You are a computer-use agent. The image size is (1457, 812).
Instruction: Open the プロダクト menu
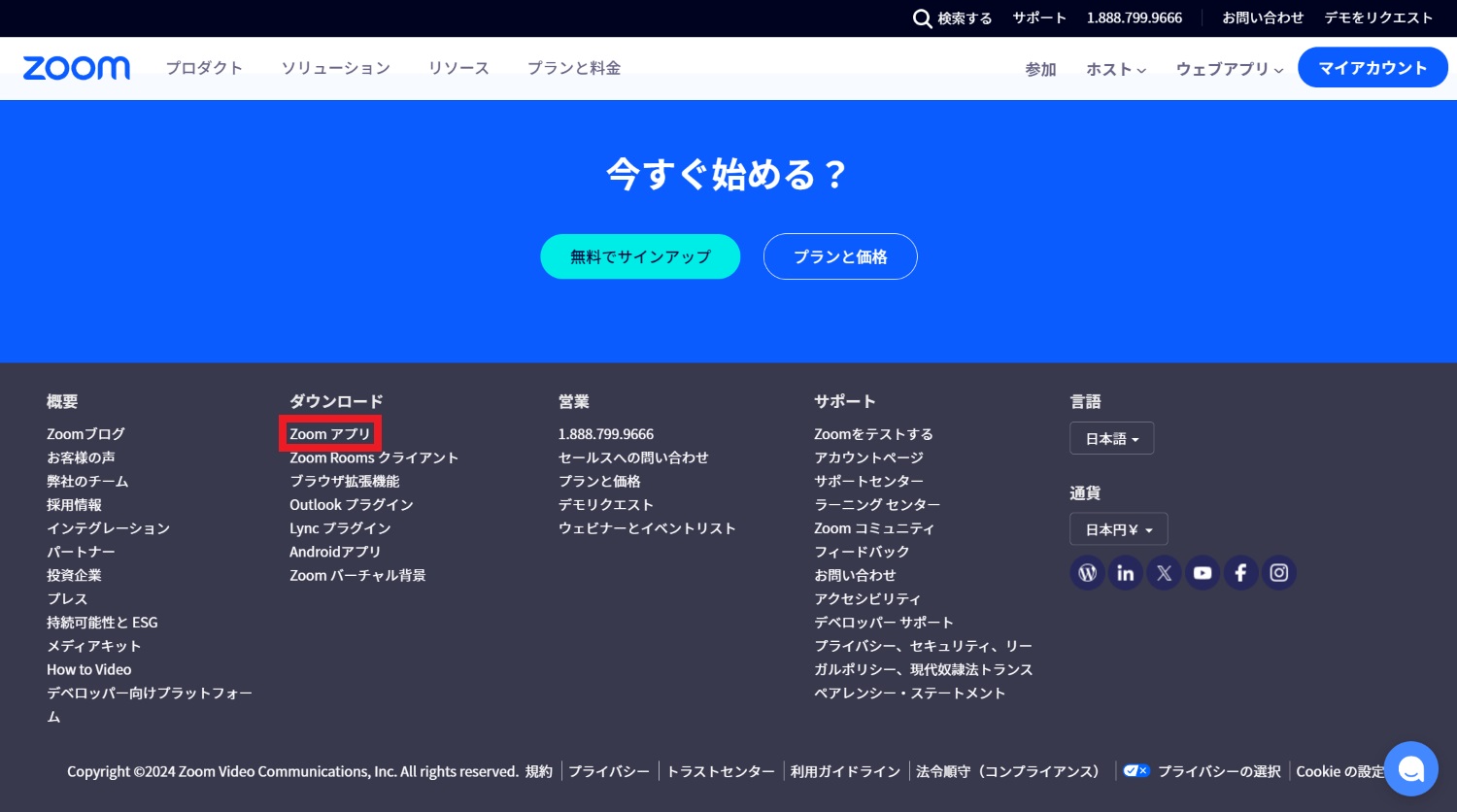click(x=204, y=68)
